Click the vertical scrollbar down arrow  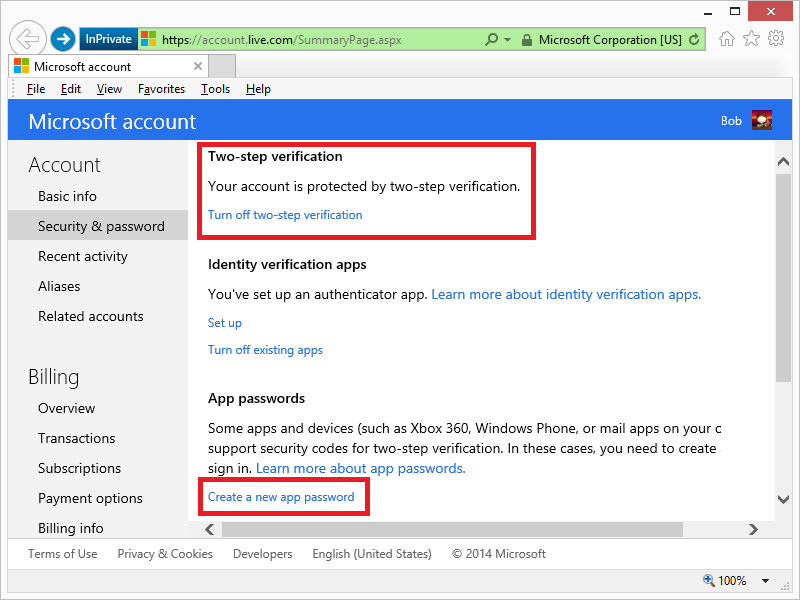[x=784, y=498]
